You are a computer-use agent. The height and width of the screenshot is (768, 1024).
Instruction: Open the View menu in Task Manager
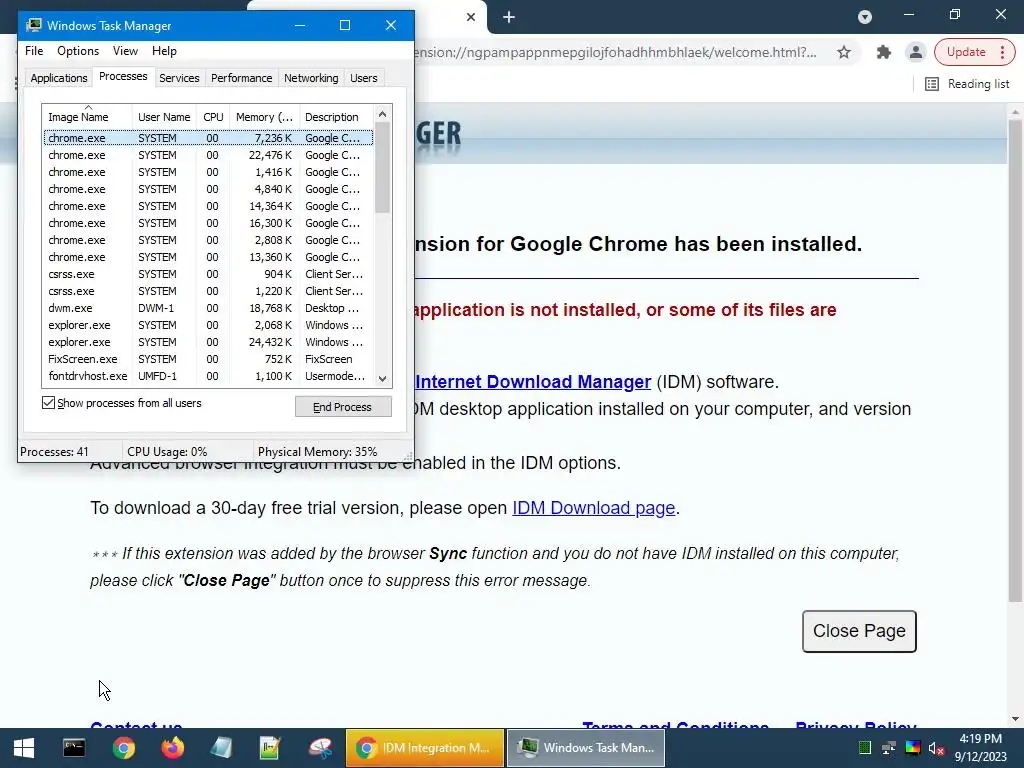[125, 51]
